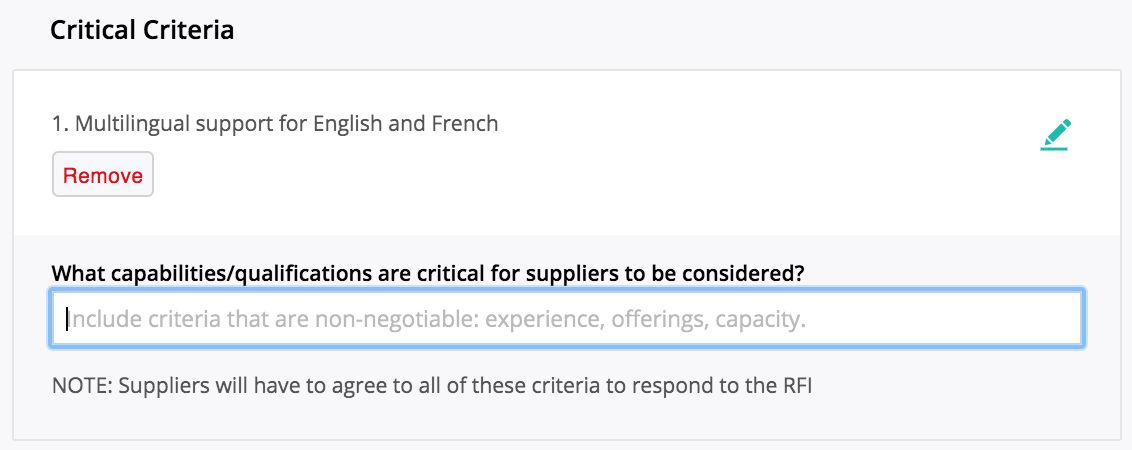The height and width of the screenshot is (450, 1132).
Task: Click the NOTE about suppliers agreeing to criteria
Action: pyautogui.click(x=432, y=386)
